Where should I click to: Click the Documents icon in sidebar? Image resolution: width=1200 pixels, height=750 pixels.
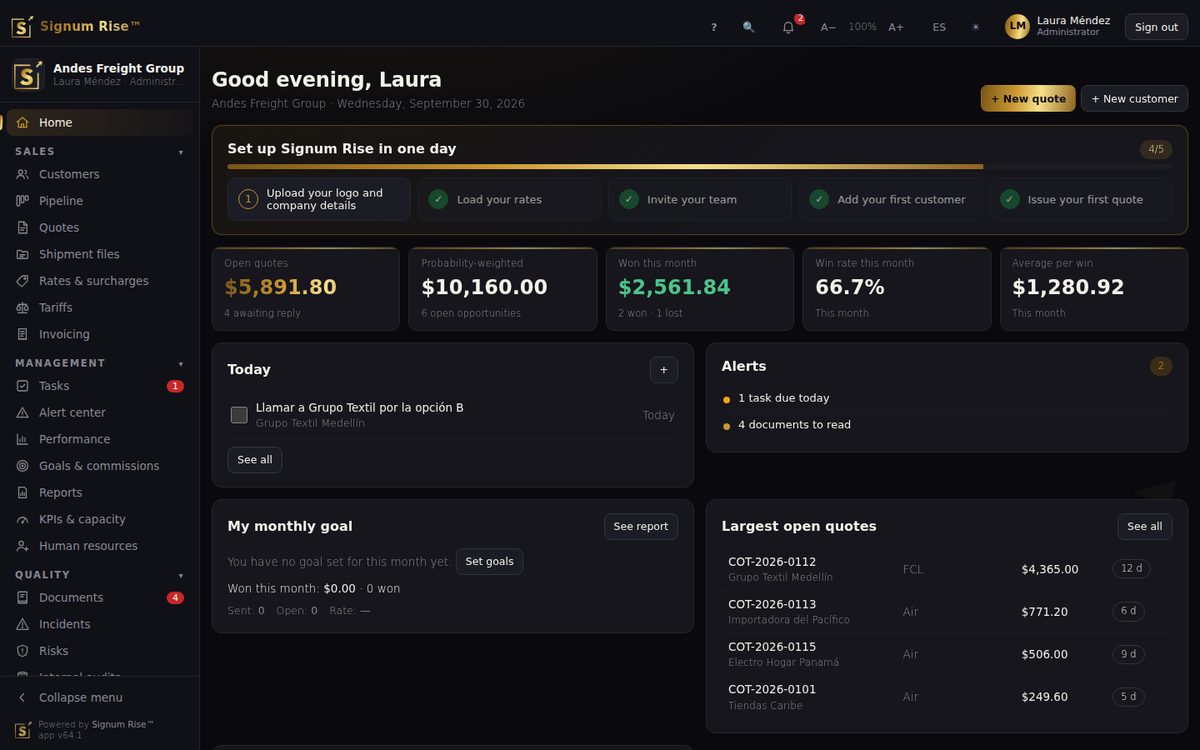pyautogui.click(x=22, y=598)
